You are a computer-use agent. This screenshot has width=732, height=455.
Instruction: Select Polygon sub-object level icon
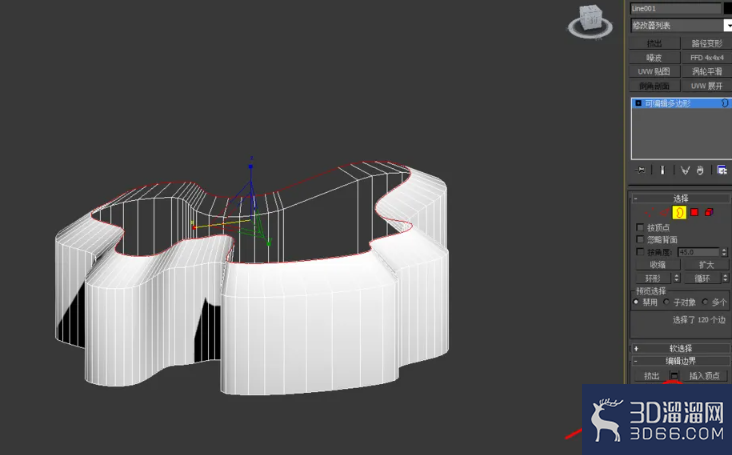tap(694, 212)
